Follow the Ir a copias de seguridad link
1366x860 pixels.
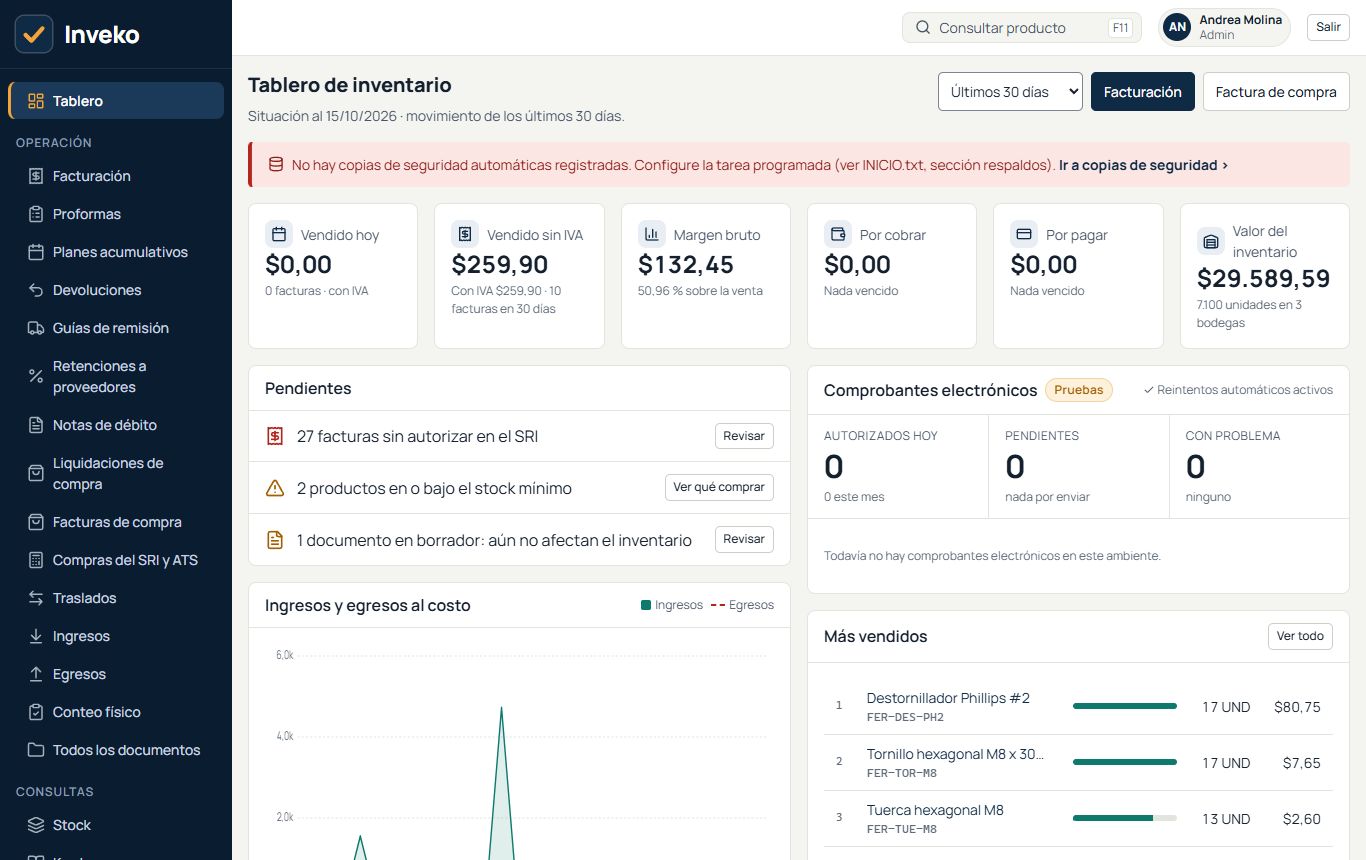[x=1144, y=165]
